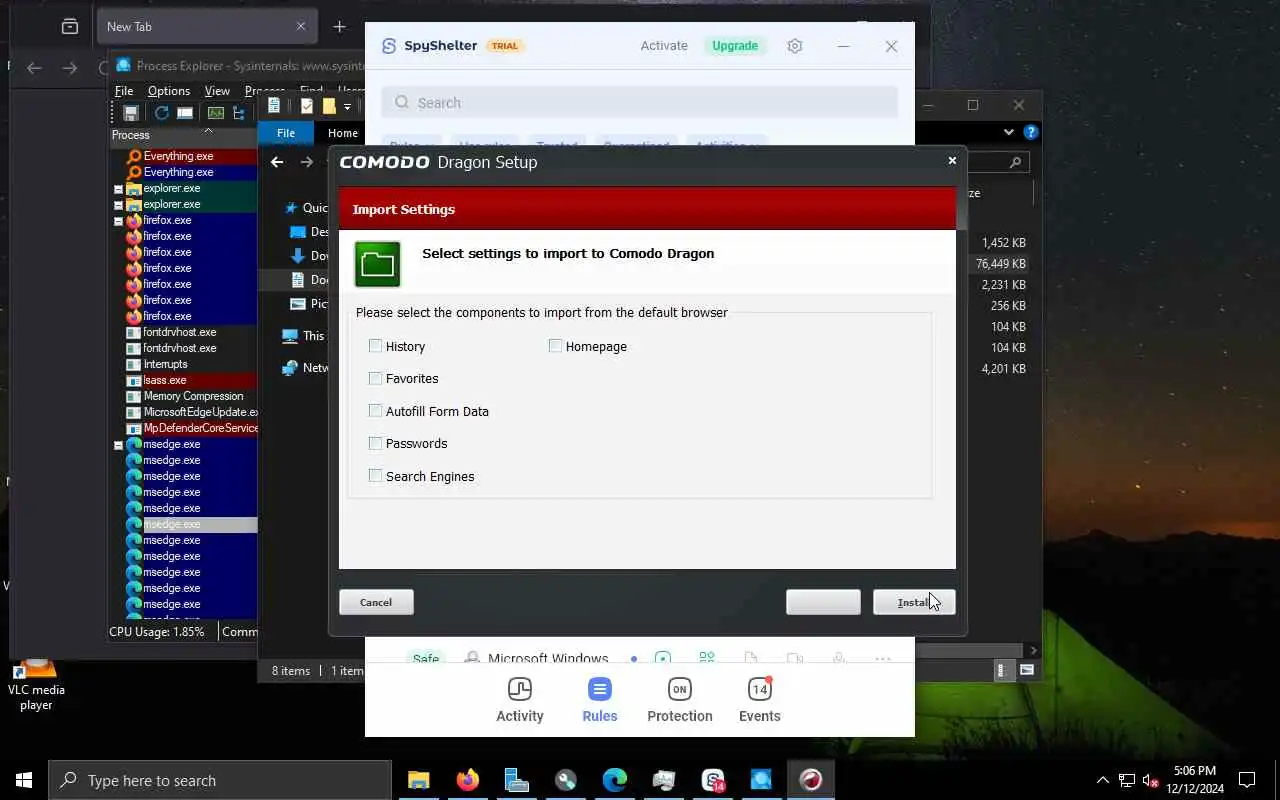
Task: Click the File Explorer horizontal scrollbar right arrow
Action: 1033,650
